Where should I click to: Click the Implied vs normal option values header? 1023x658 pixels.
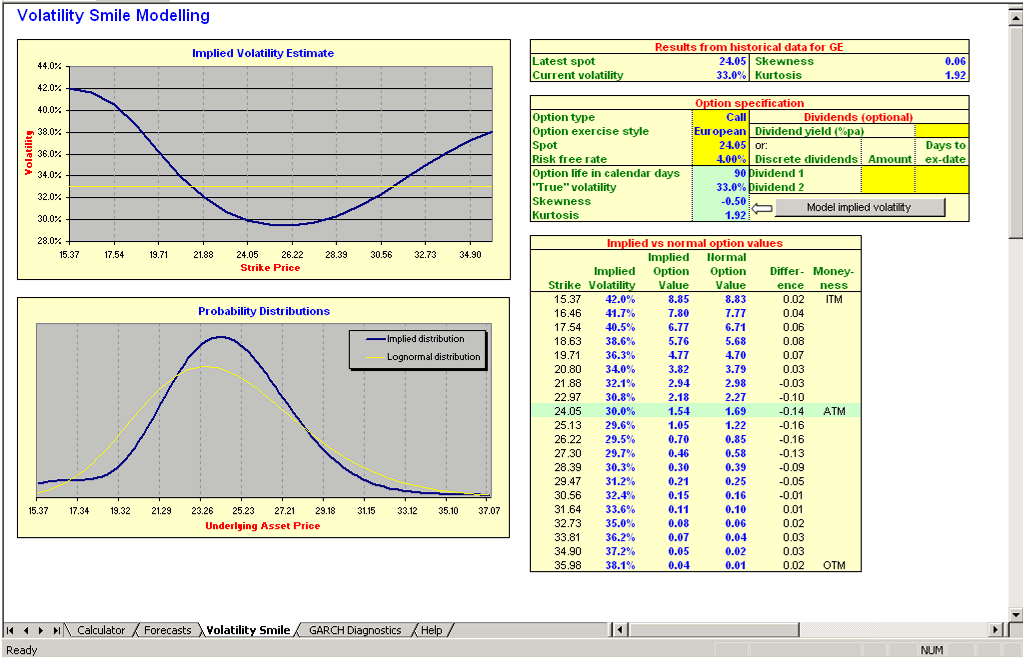(695, 243)
